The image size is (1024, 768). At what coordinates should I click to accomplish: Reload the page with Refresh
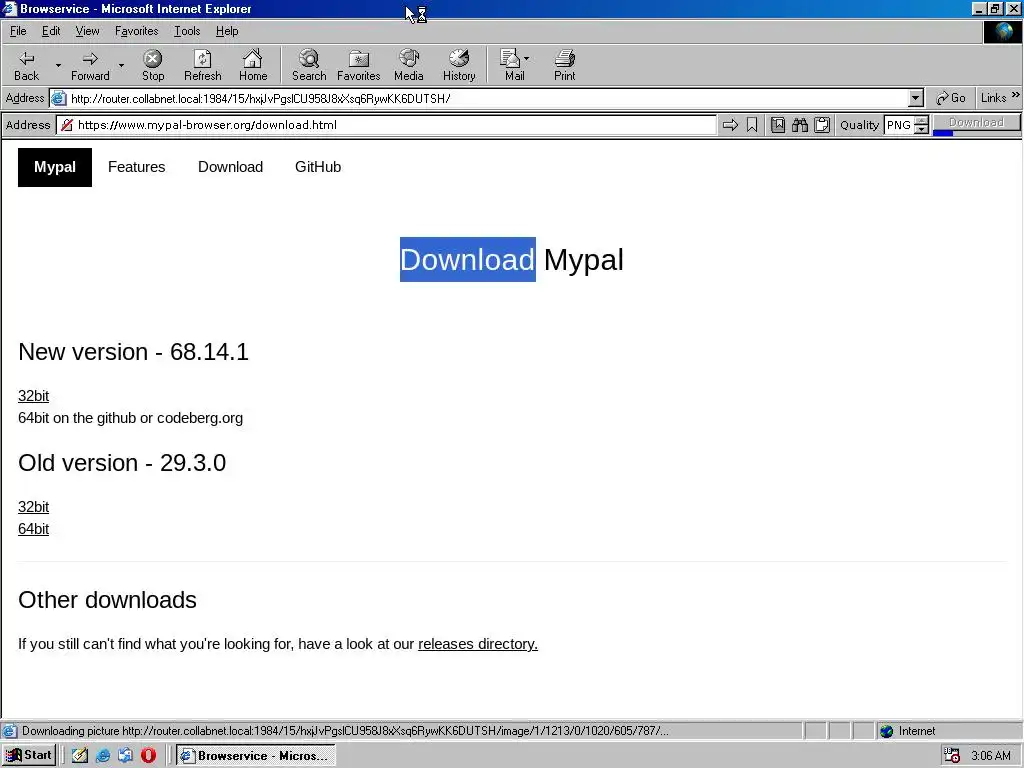pos(202,65)
